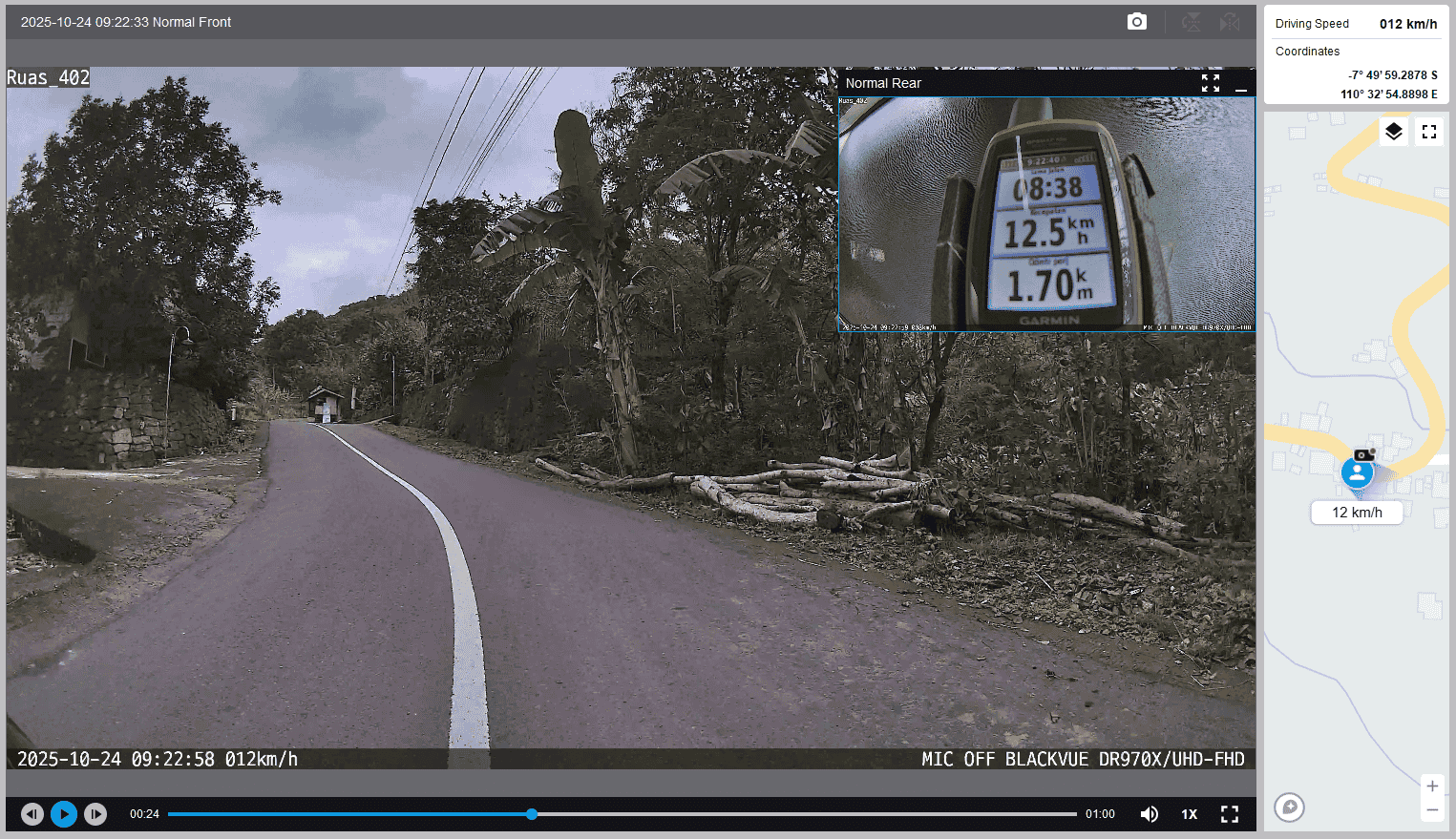Open the 1X playback speed options
1456x839 pixels.
click(1189, 814)
